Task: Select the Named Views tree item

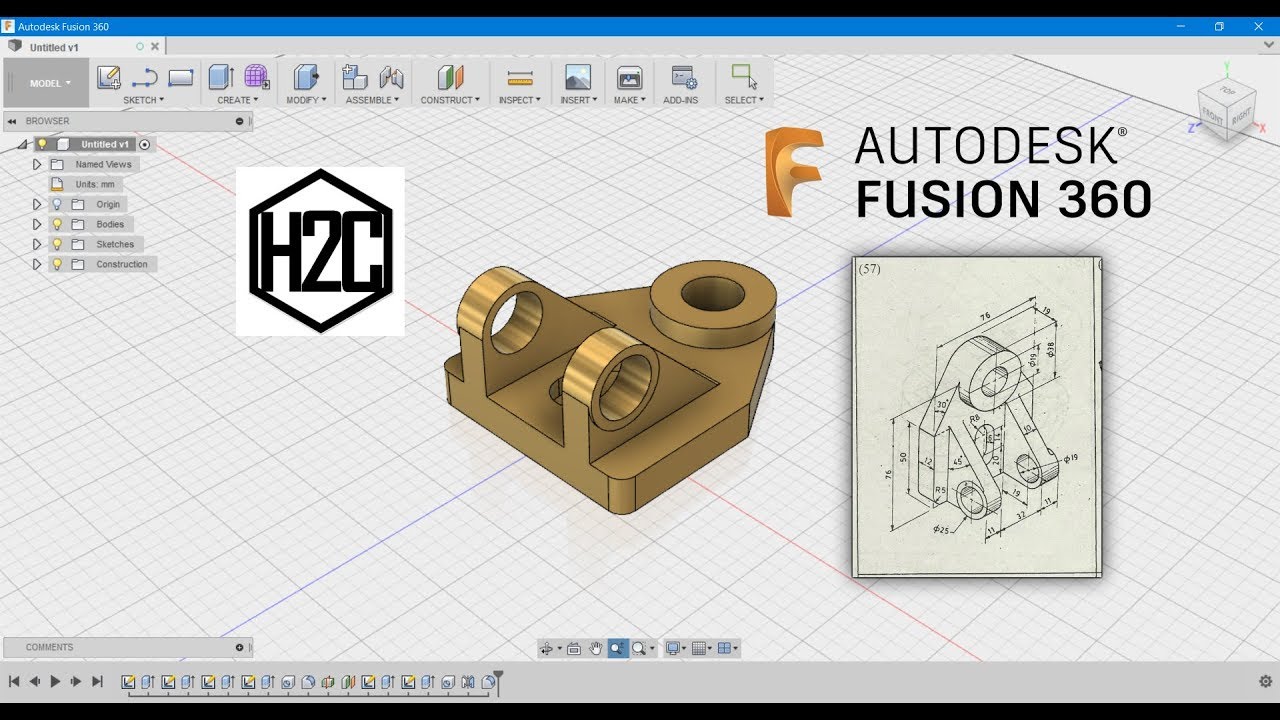Action: tap(94, 164)
